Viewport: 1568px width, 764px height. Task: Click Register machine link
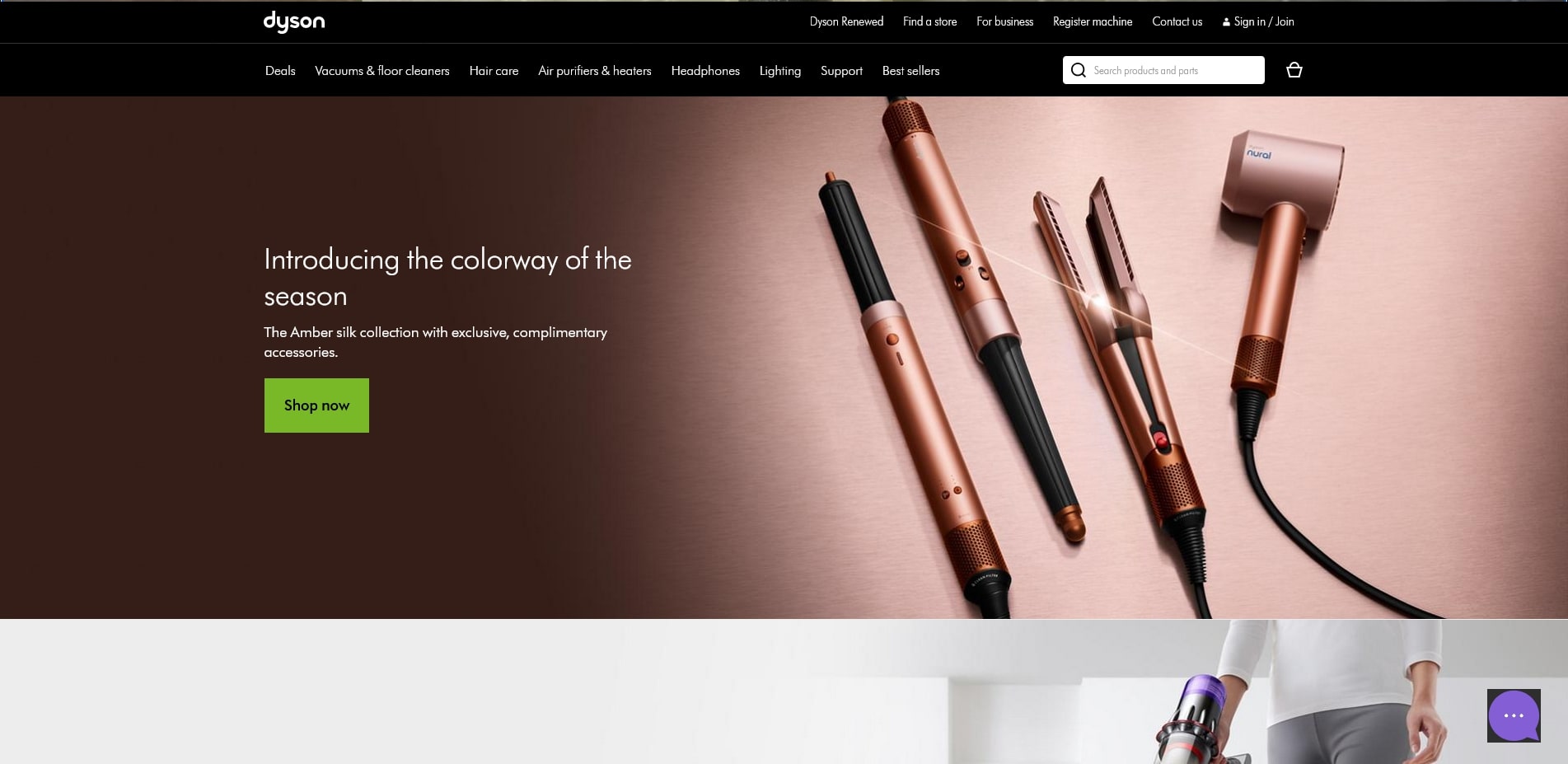point(1093,21)
